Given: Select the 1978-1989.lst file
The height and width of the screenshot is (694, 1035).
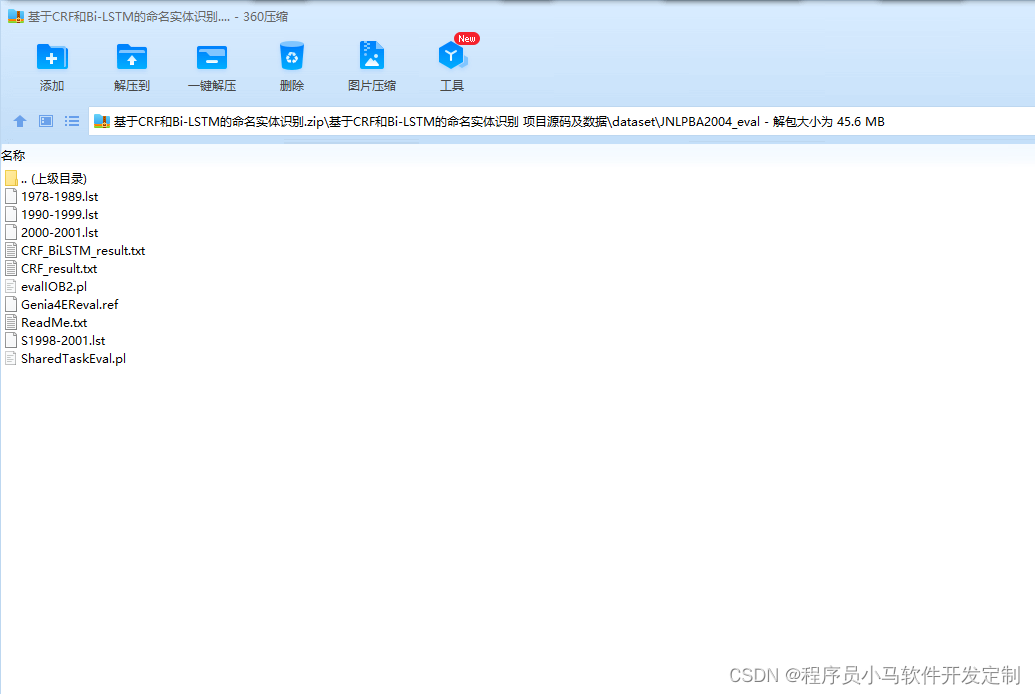Looking at the screenshot, I should 58,196.
